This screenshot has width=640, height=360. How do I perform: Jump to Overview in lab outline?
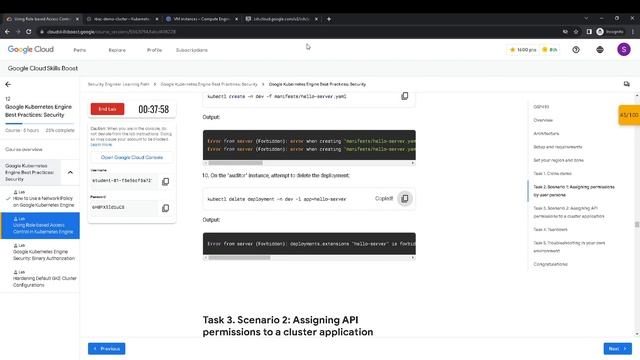(543, 120)
